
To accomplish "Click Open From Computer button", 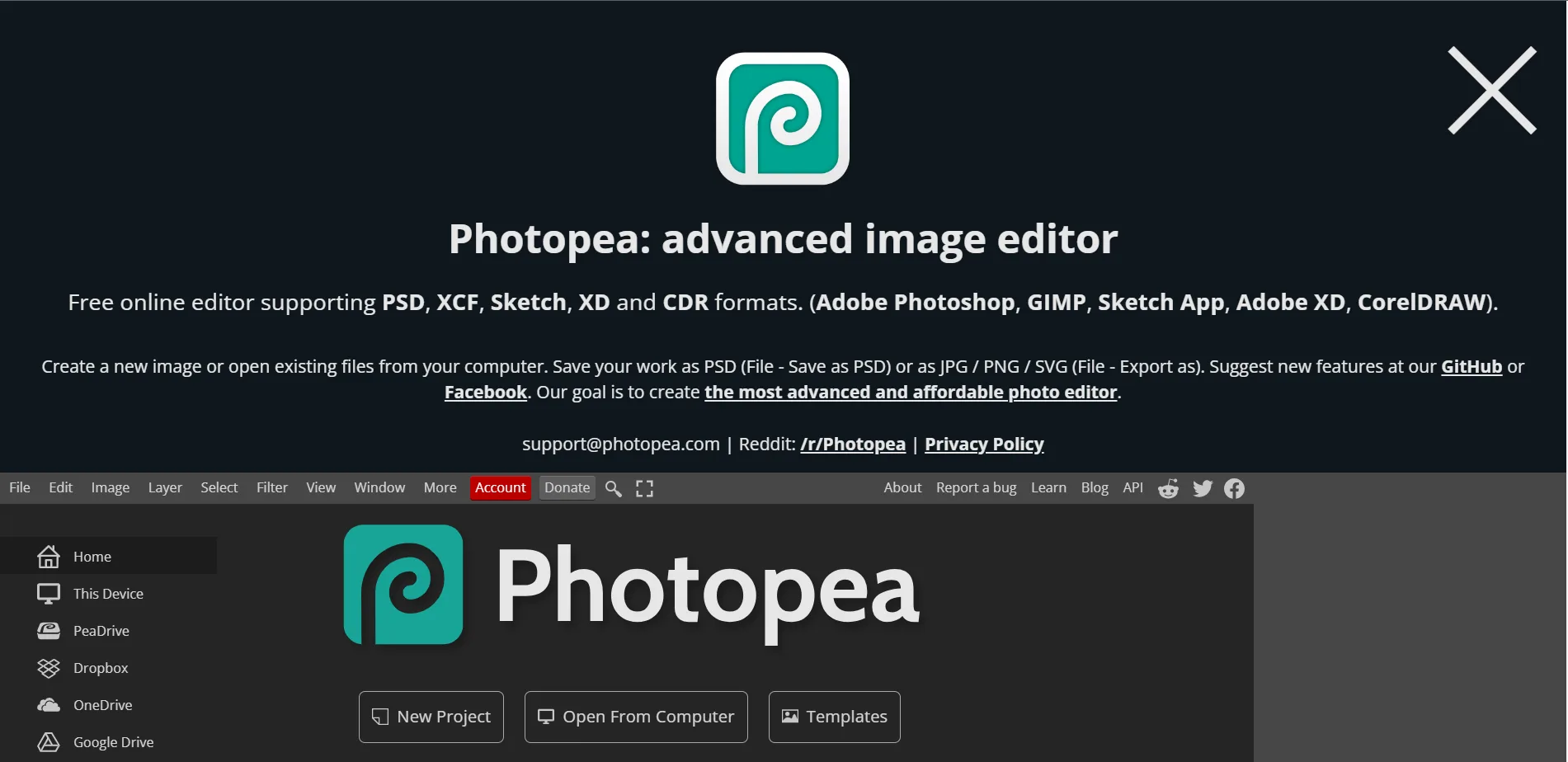I will click(x=636, y=717).
